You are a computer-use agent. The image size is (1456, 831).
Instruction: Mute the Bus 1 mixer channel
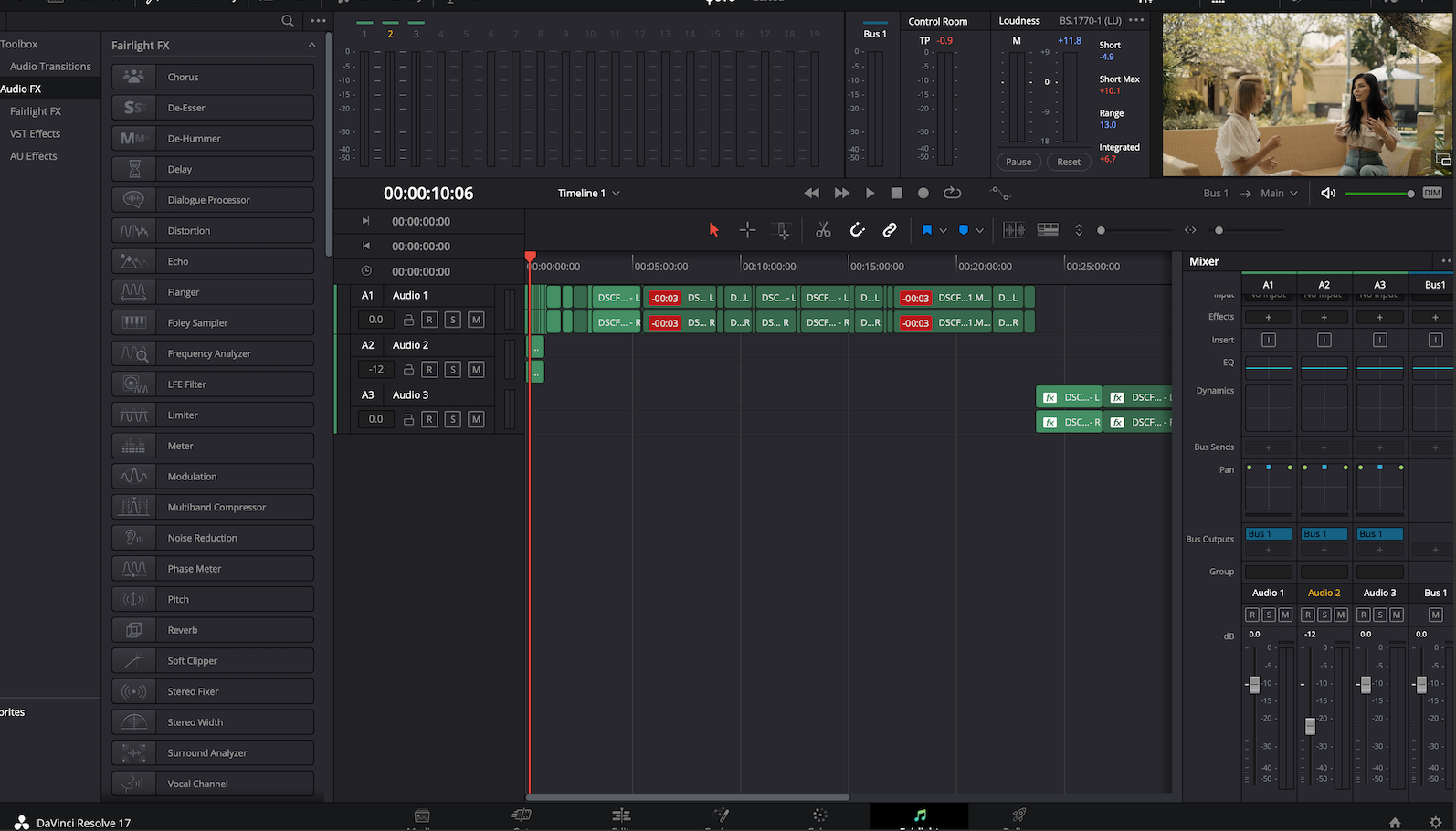[x=1435, y=615]
